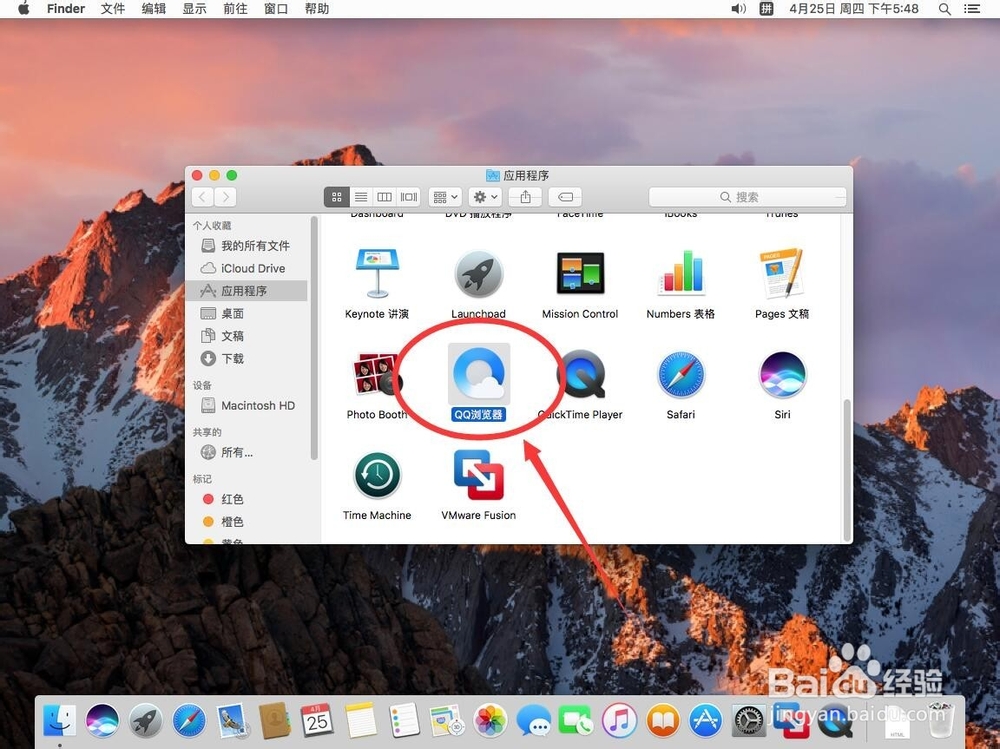1000x749 pixels.
Task: Open the 编辑 menu
Action: [154, 9]
